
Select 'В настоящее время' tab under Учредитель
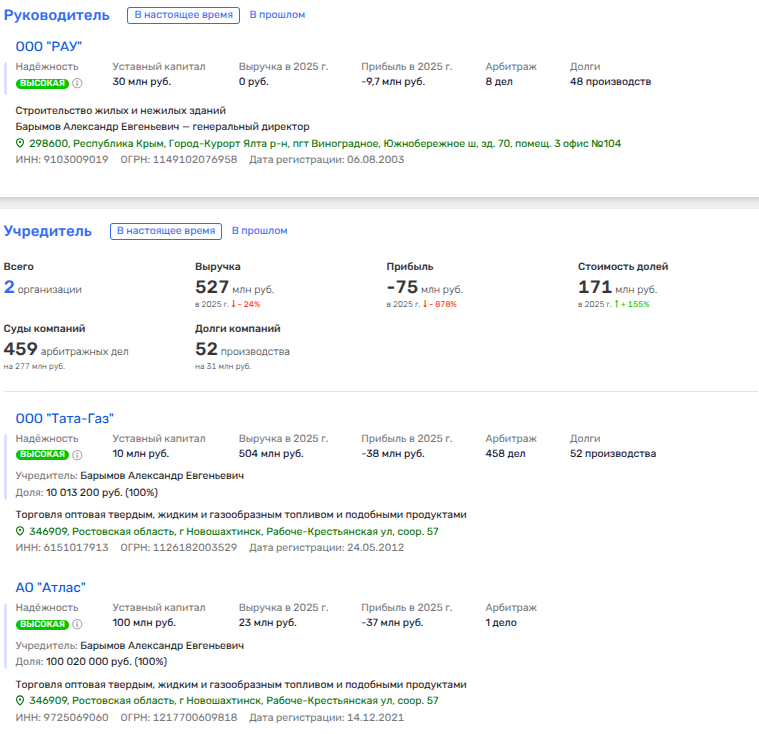(x=166, y=231)
